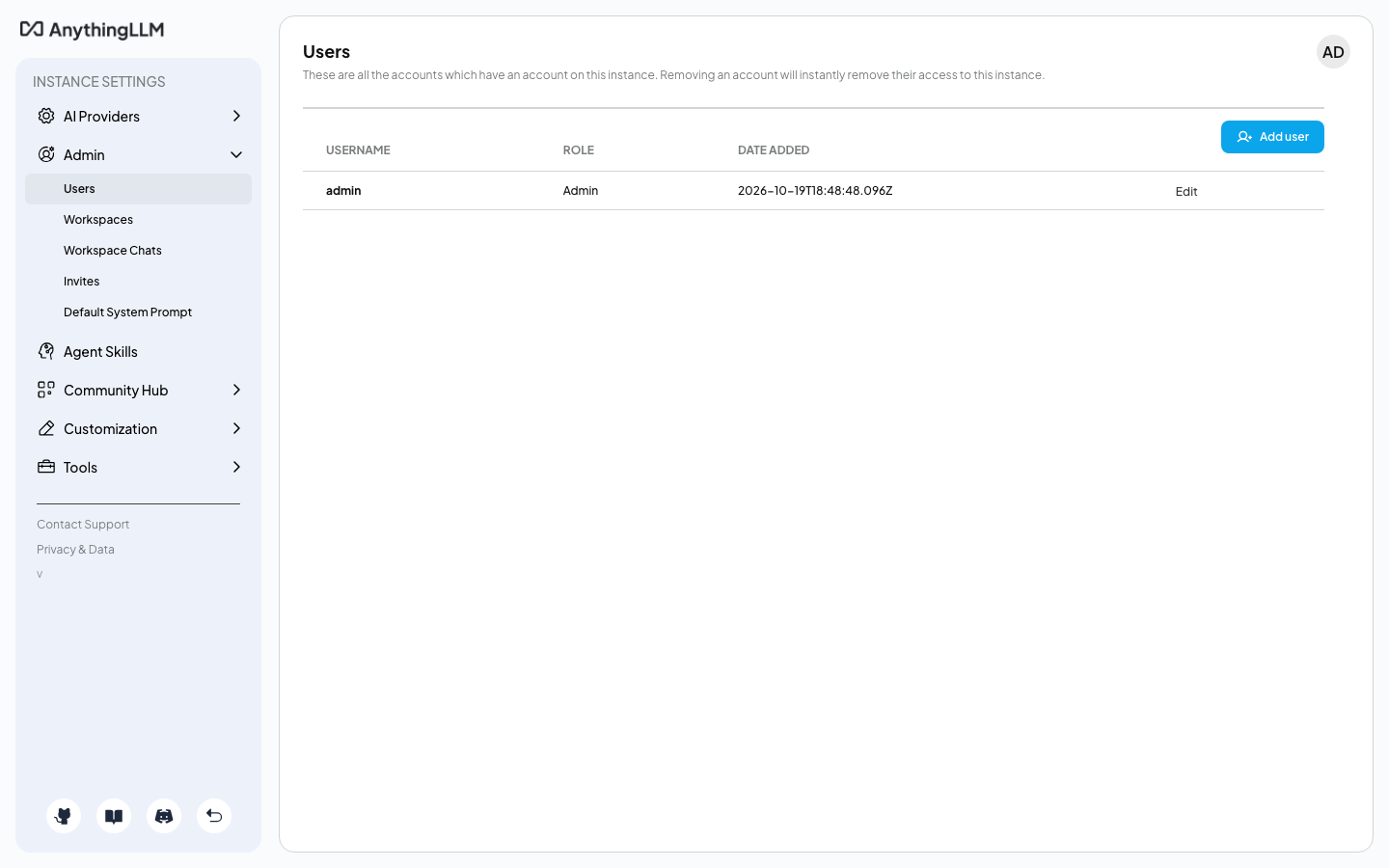The width and height of the screenshot is (1389, 868).
Task: Open the GitHub link icon
Action: (x=64, y=816)
